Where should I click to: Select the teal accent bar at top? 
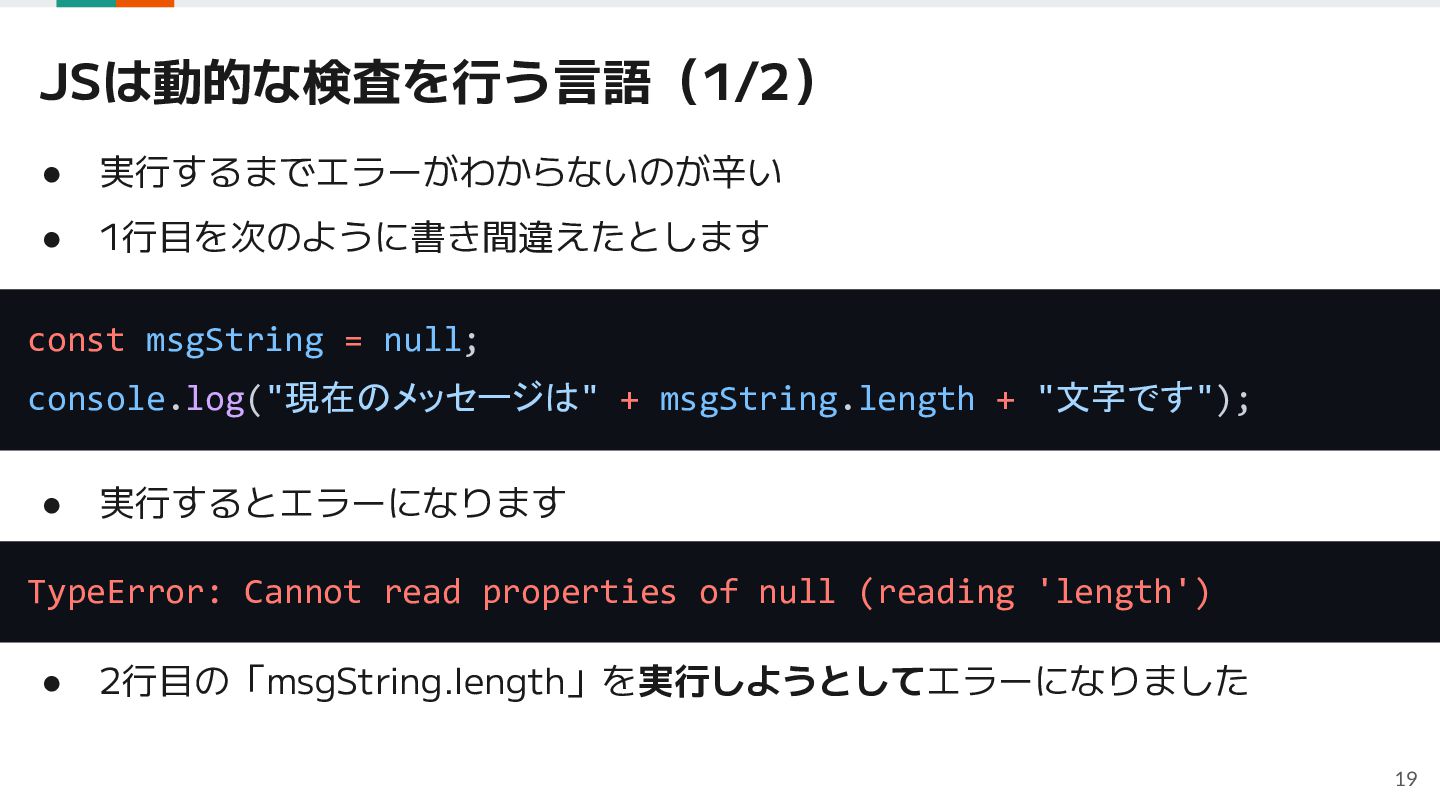(x=86, y=3)
